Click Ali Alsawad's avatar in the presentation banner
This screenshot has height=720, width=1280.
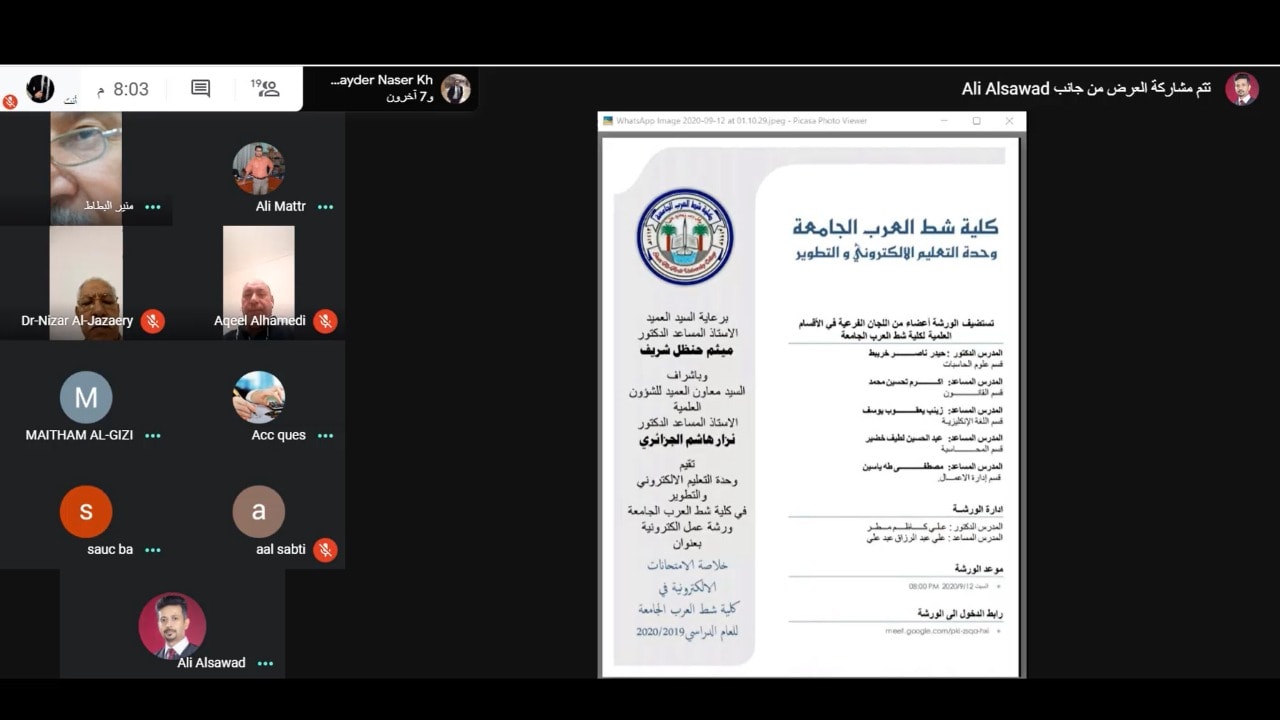pos(1242,89)
